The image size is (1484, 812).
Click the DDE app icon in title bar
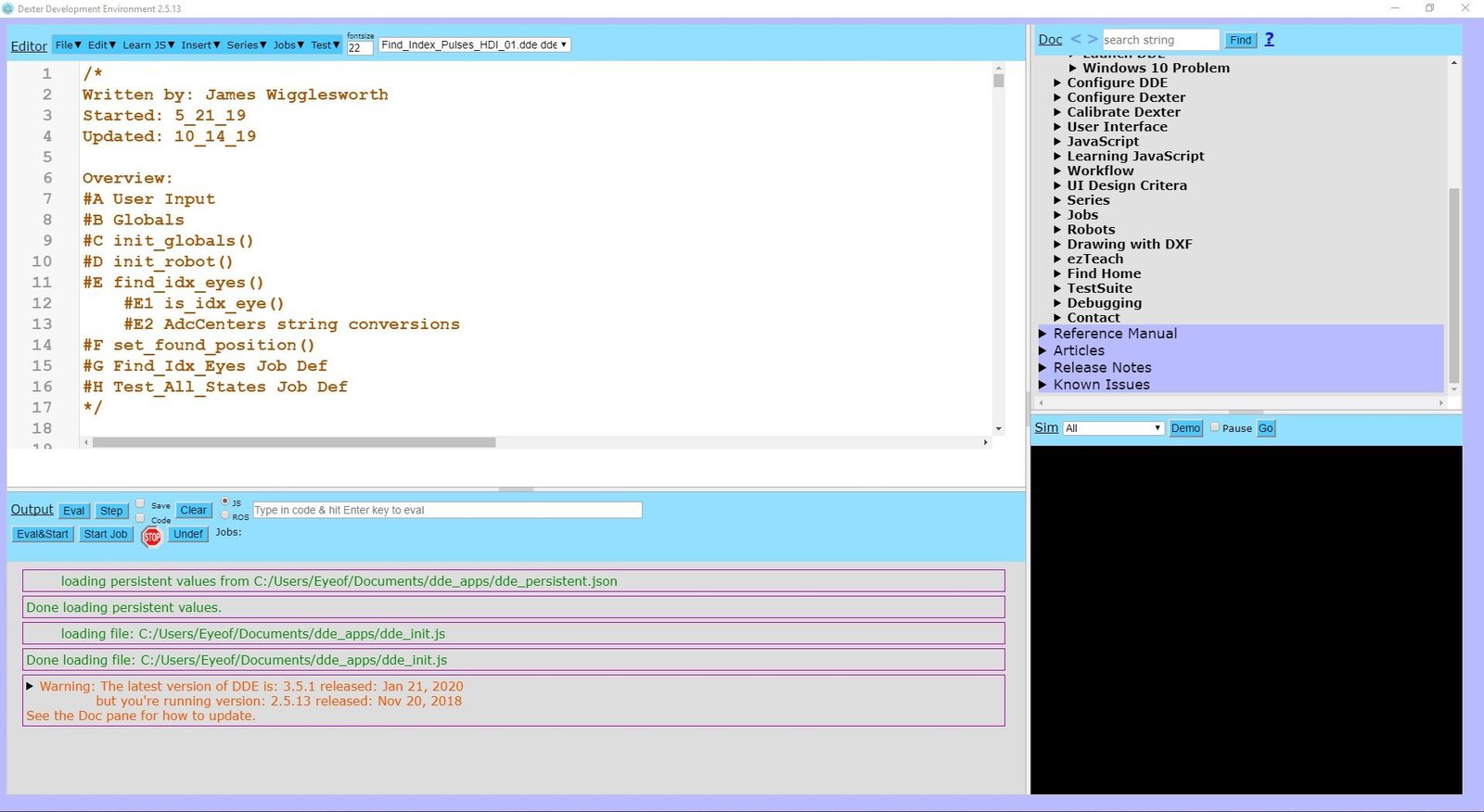[x=8, y=8]
